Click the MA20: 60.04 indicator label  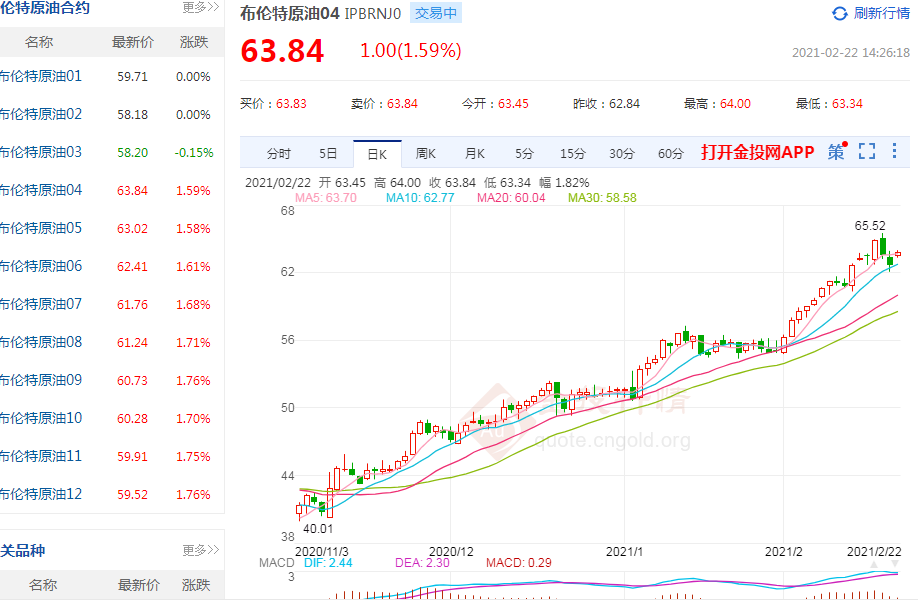tap(511, 198)
